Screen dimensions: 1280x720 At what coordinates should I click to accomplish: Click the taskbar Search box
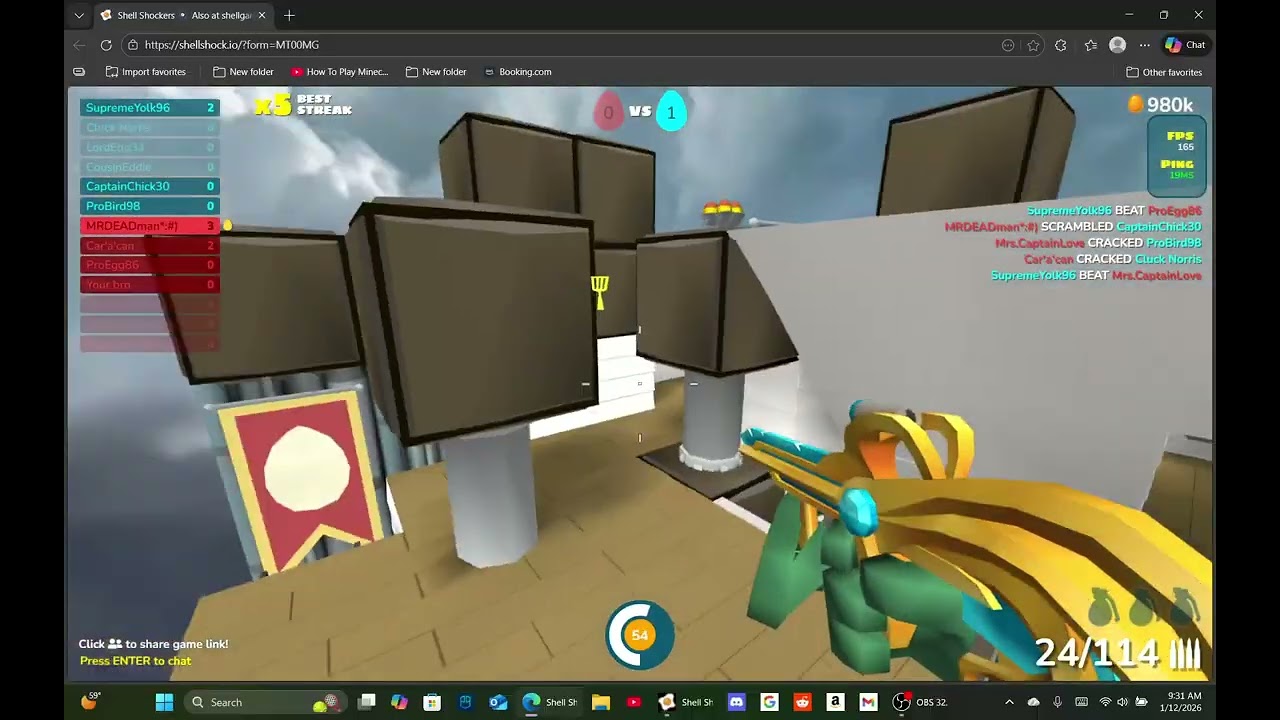[x=263, y=702]
